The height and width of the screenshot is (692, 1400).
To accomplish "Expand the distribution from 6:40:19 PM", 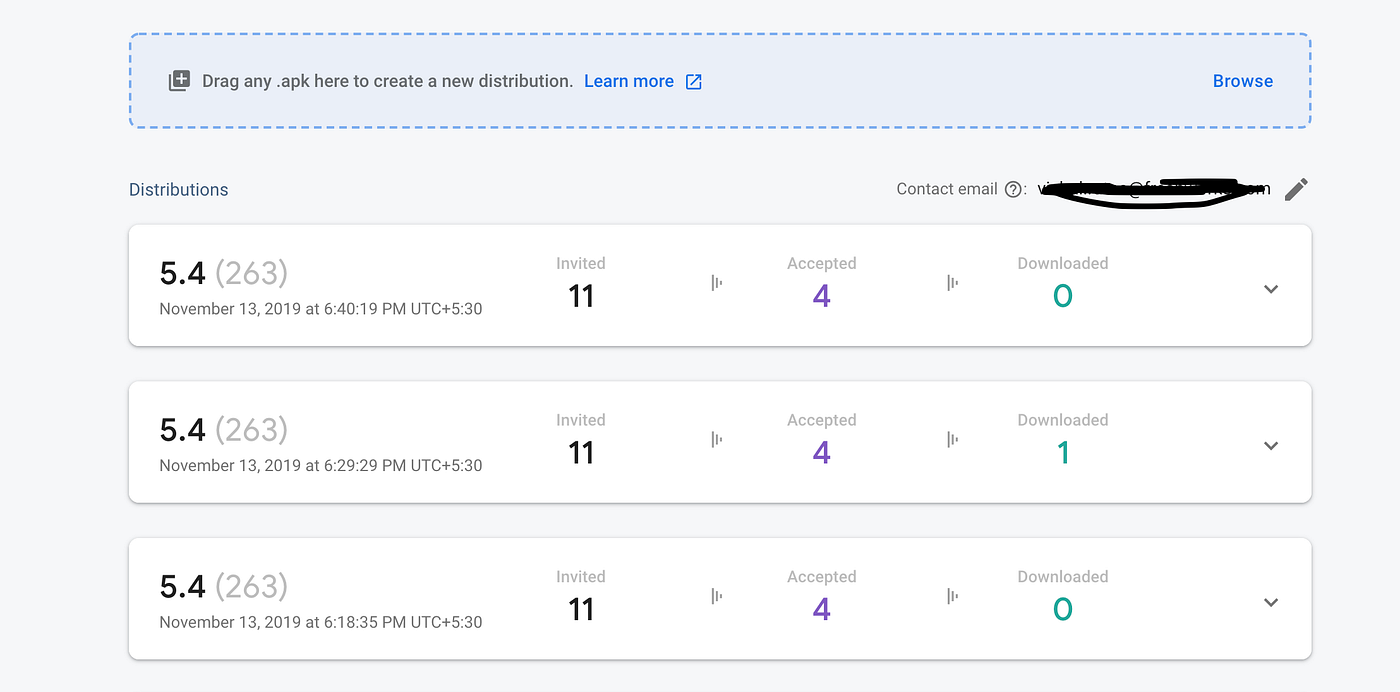I will [1271, 289].
